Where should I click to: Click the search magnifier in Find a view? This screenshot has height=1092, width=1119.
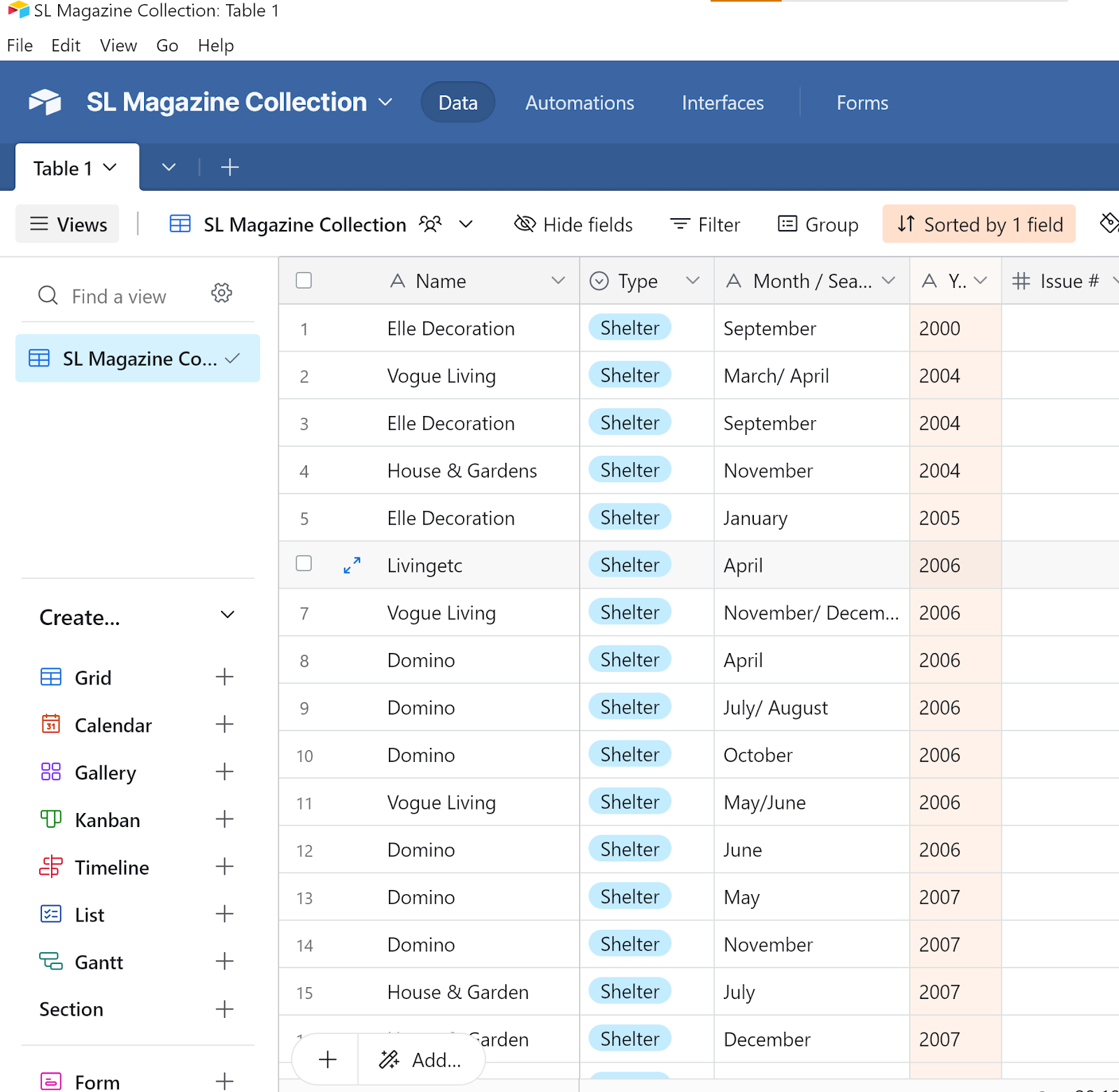pyautogui.click(x=48, y=296)
